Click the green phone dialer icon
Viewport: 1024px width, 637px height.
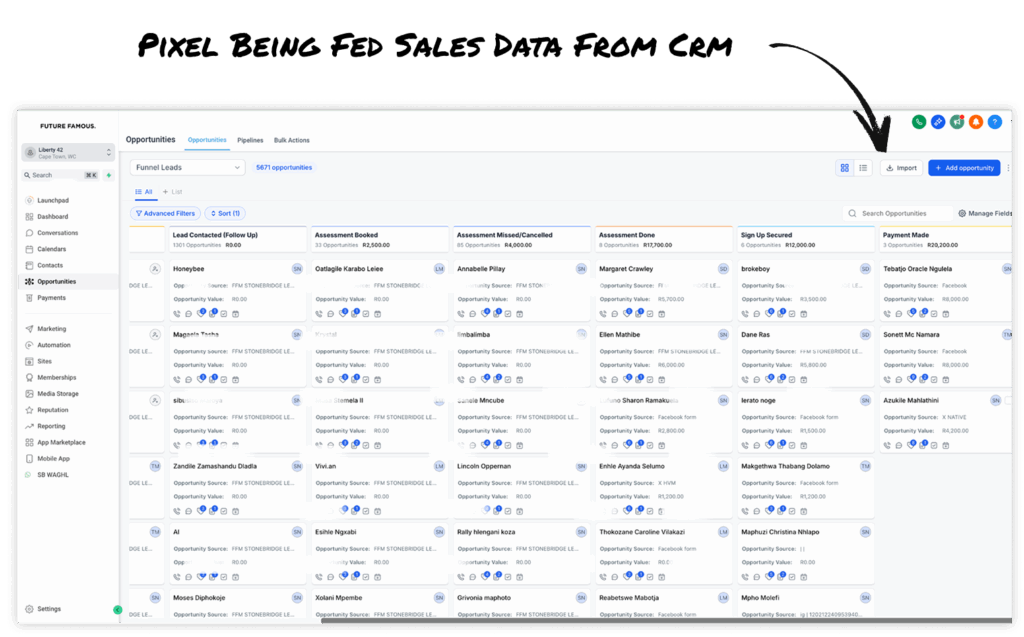click(x=918, y=122)
